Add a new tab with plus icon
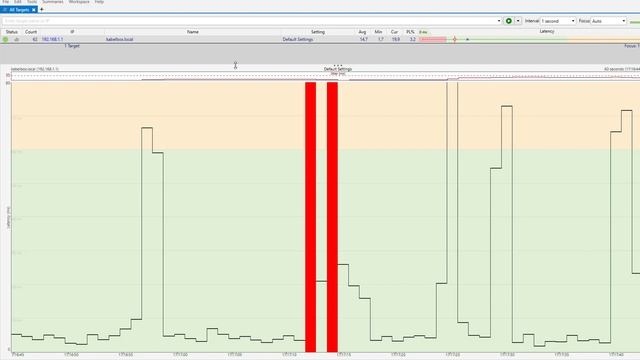640x360 pixels. click(42, 9)
